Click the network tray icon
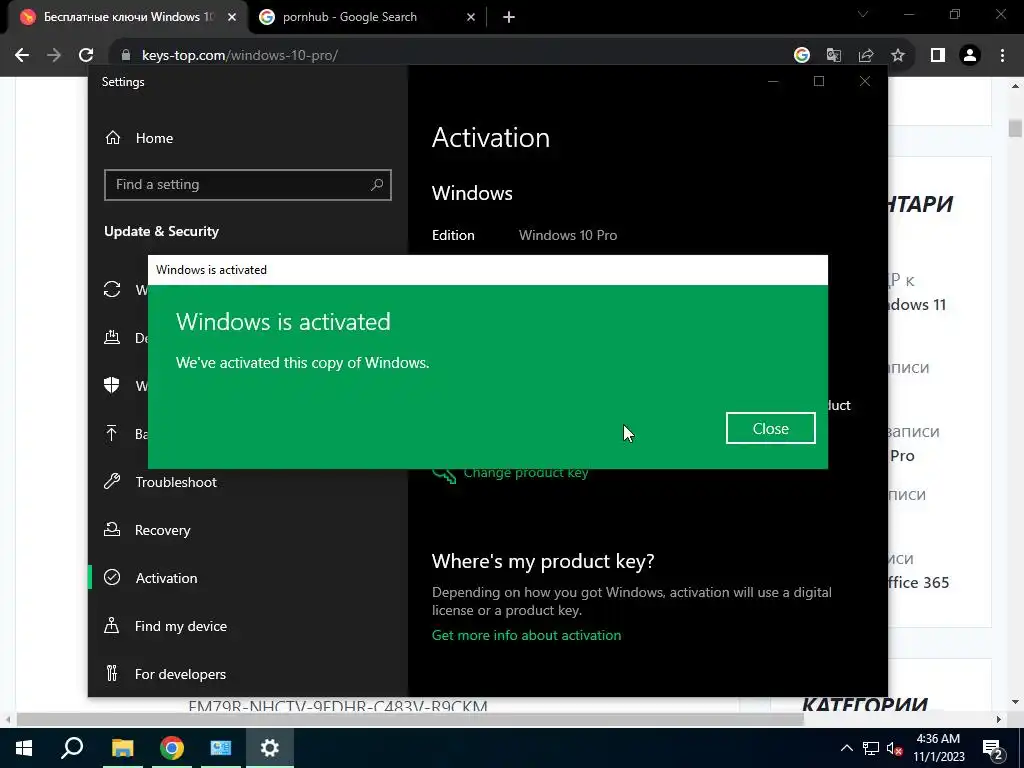 click(871, 748)
